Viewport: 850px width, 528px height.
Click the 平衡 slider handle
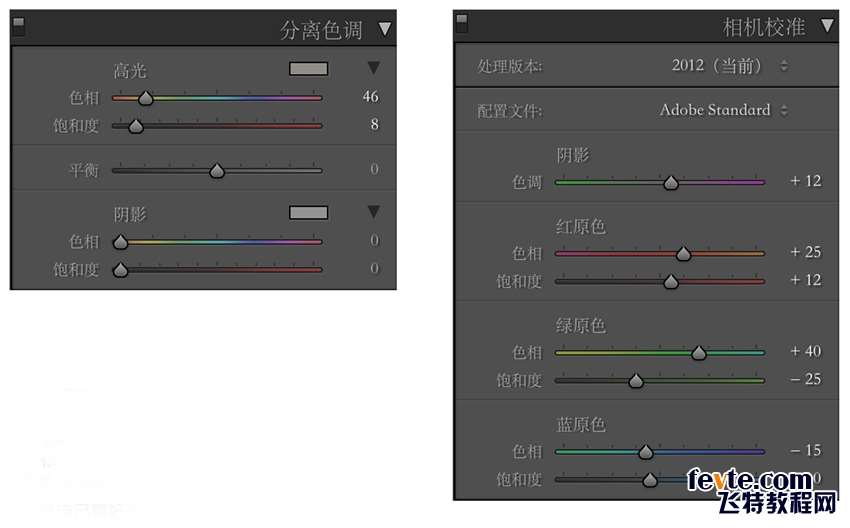pos(217,171)
